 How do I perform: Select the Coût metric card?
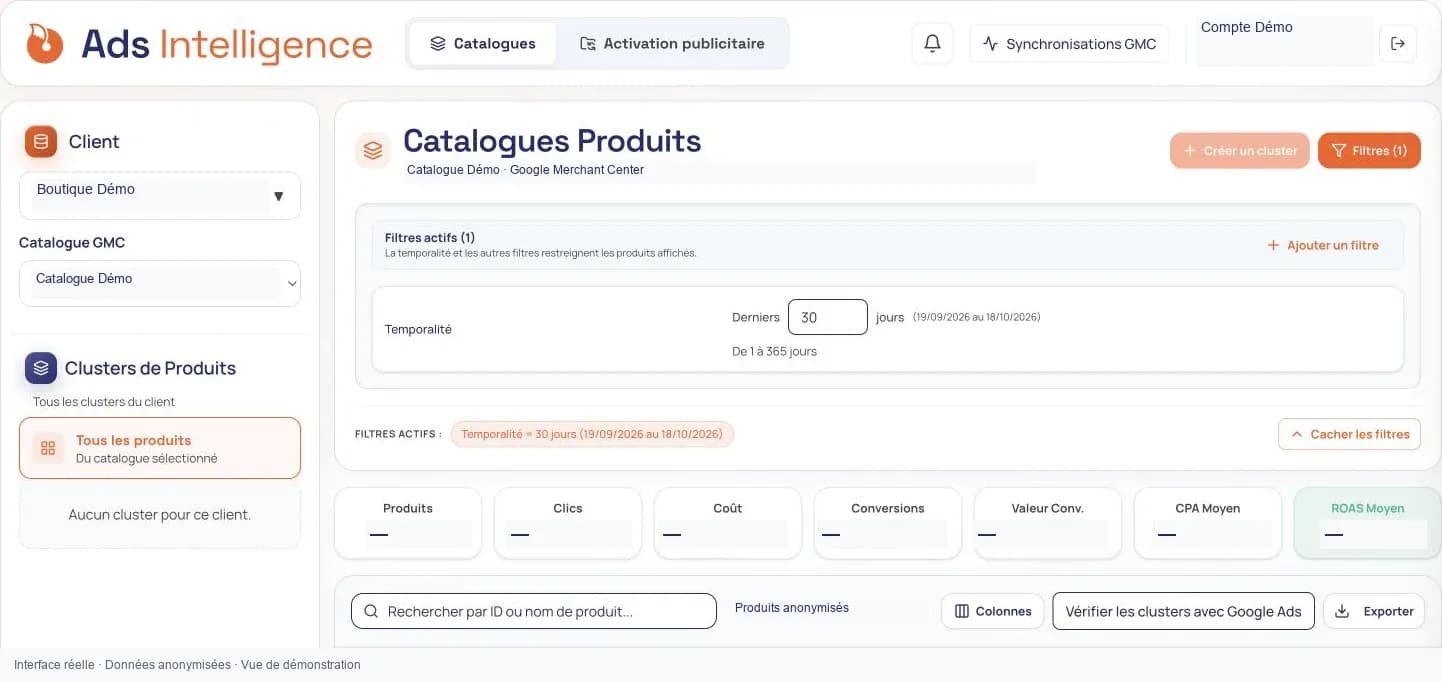click(728, 523)
